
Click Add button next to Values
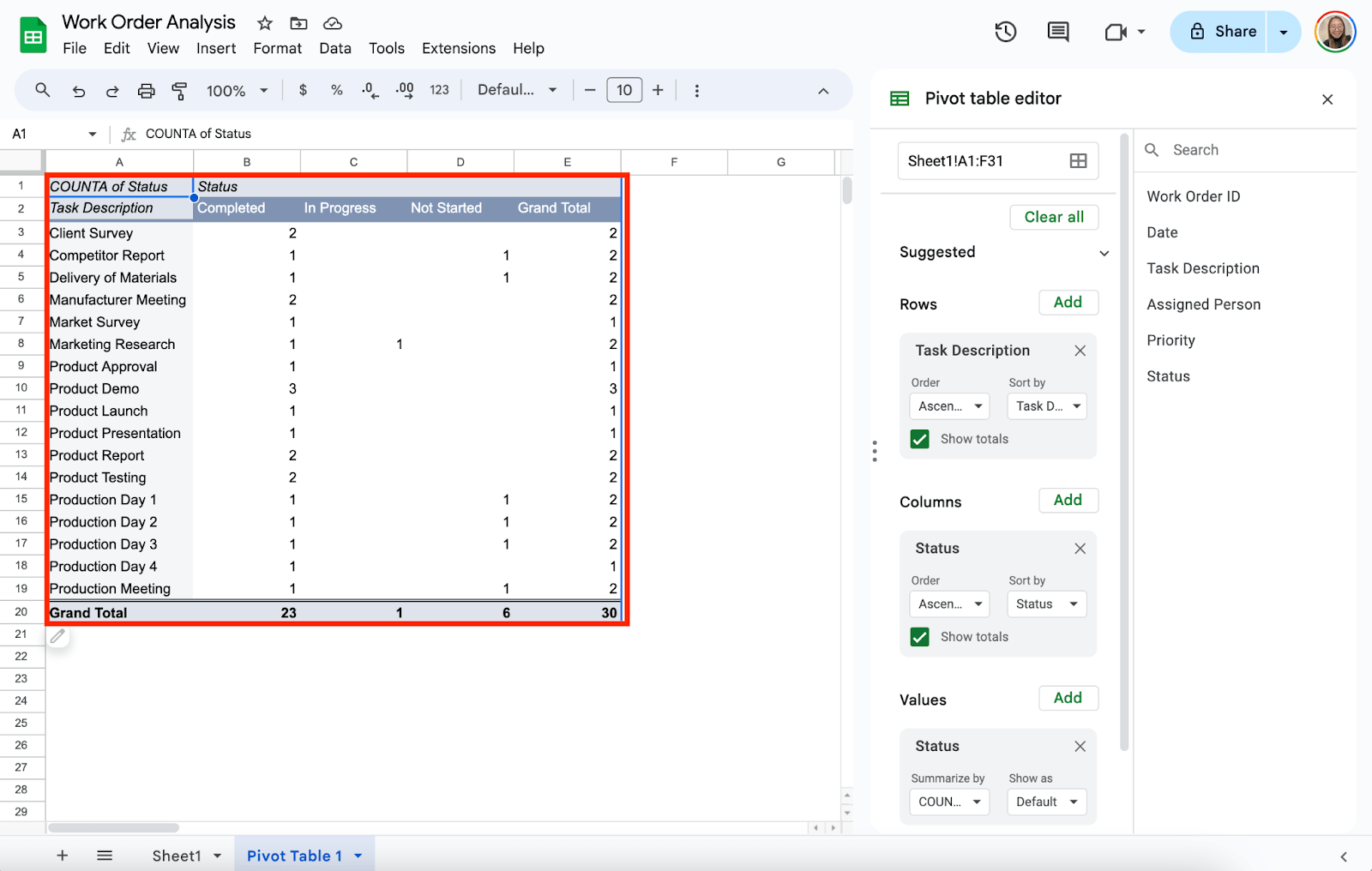coord(1068,698)
